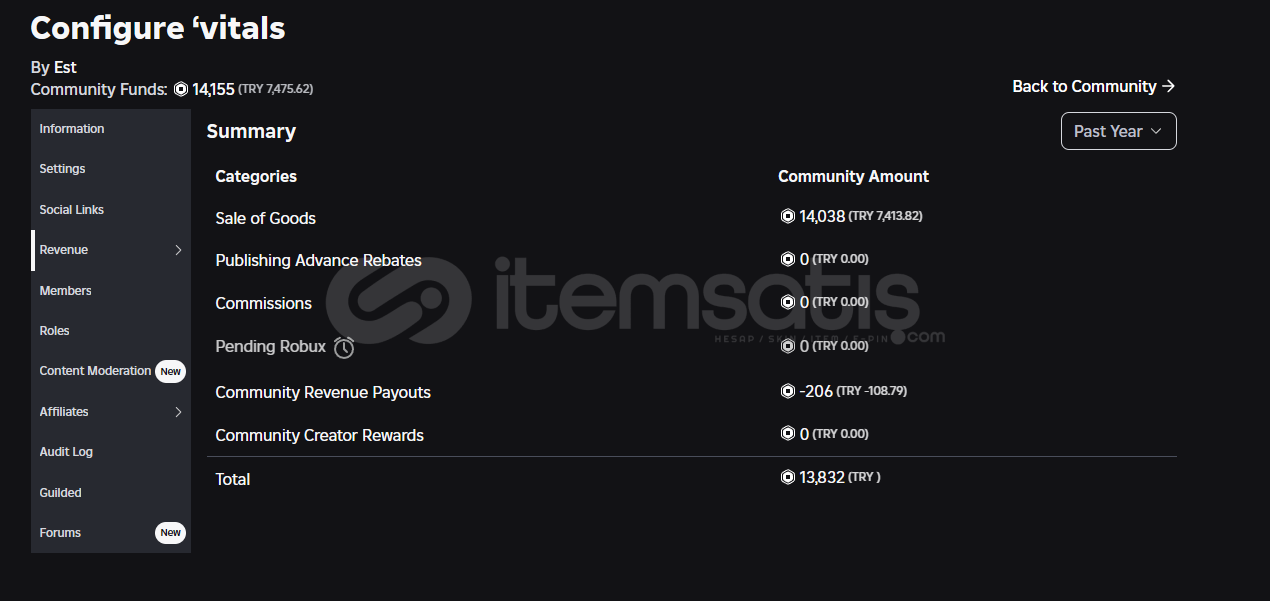Screen dimensions: 1270x601
Task: Go to the Members sidebar section
Action: tap(65, 291)
